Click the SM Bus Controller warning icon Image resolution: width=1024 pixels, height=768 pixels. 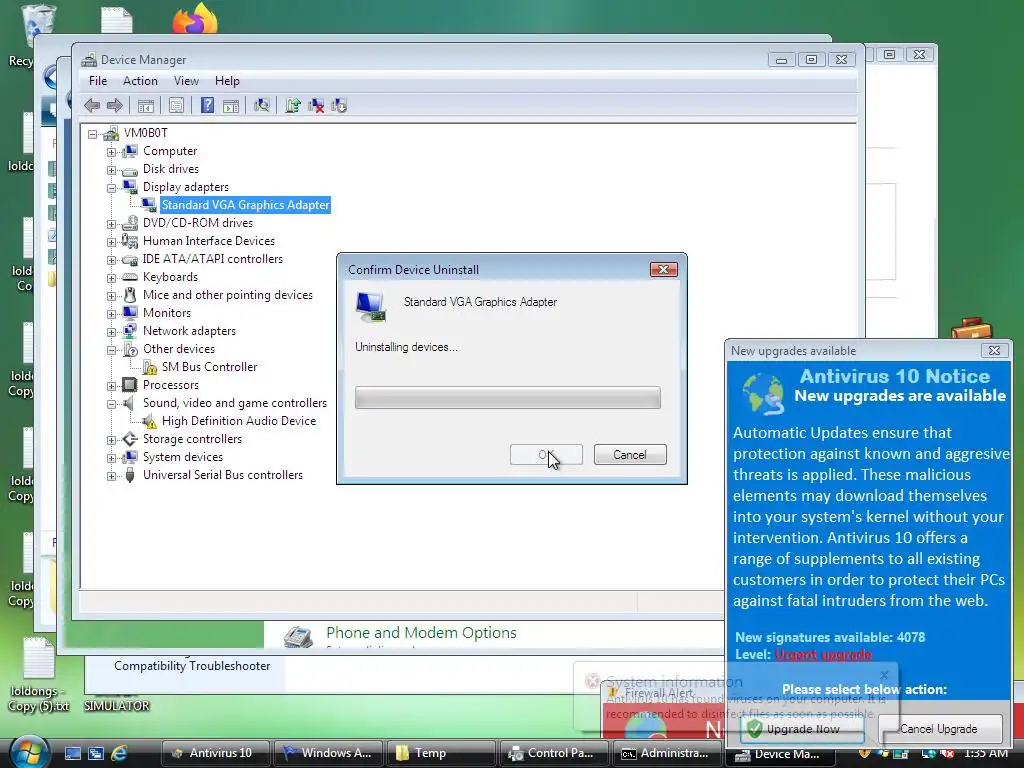coord(150,368)
